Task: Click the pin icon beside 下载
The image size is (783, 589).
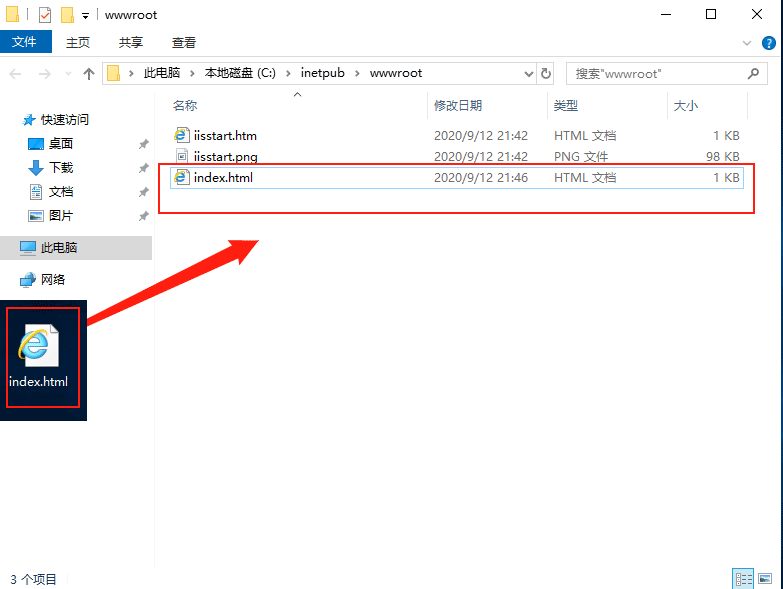Action: click(143, 168)
